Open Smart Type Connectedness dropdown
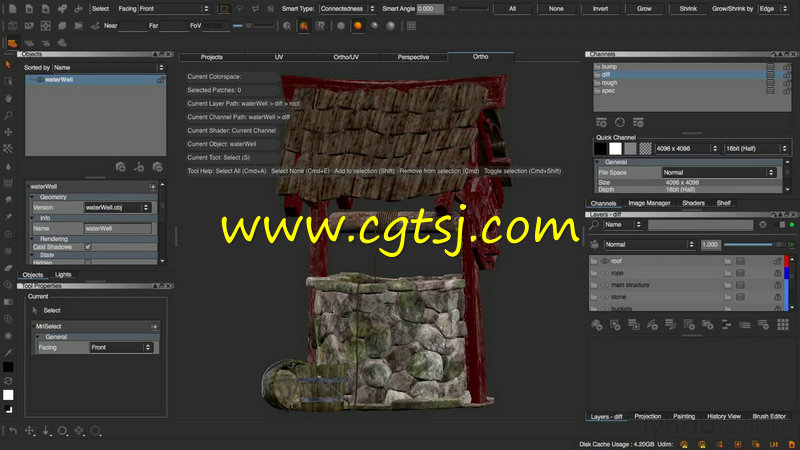This screenshot has height=450, width=800. pyautogui.click(x=347, y=9)
